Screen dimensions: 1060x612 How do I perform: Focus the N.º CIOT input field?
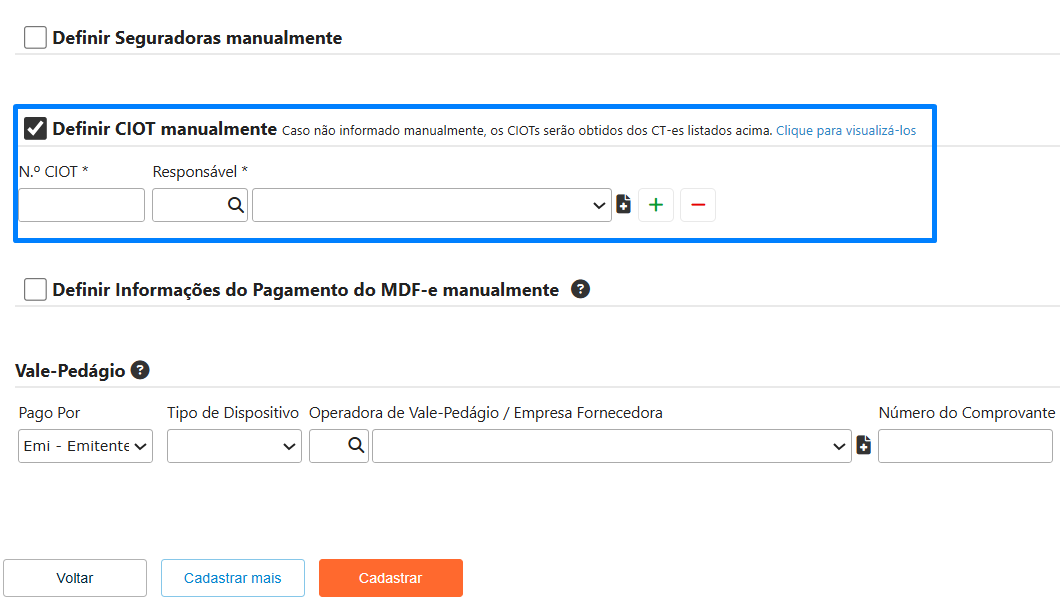[x=82, y=205]
